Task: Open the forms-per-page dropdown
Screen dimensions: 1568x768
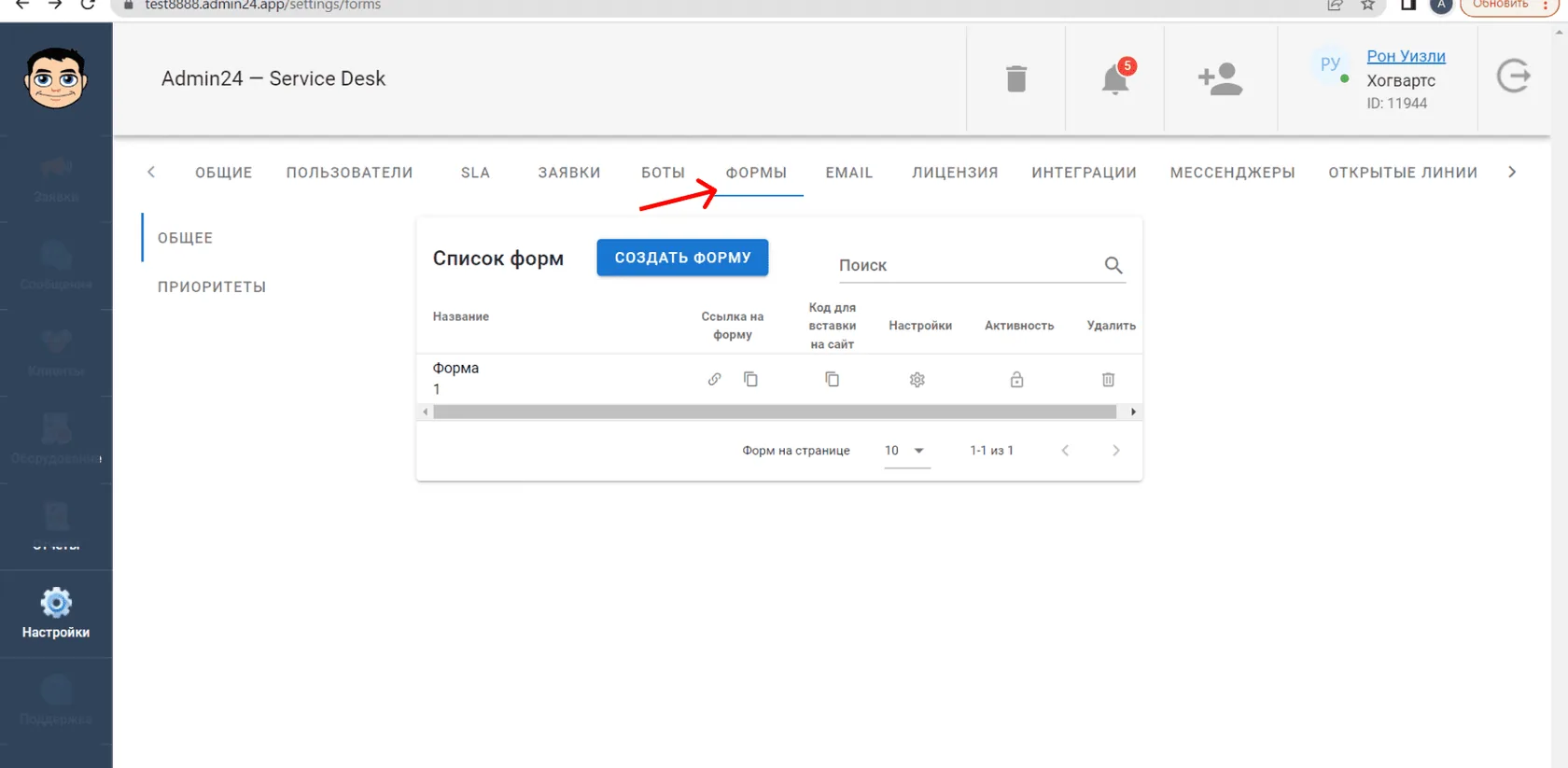Action: pyautogui.click(x=906, y=451)
